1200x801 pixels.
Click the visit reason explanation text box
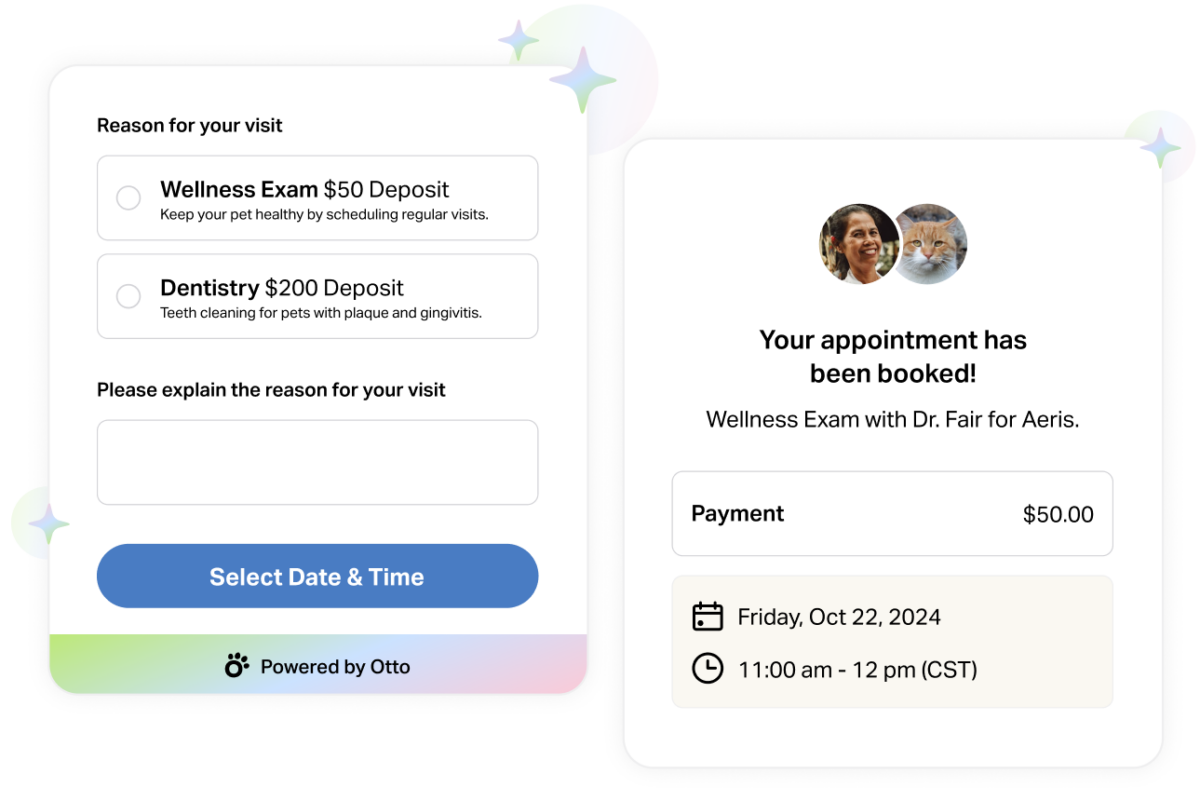[x=317, y=462]
